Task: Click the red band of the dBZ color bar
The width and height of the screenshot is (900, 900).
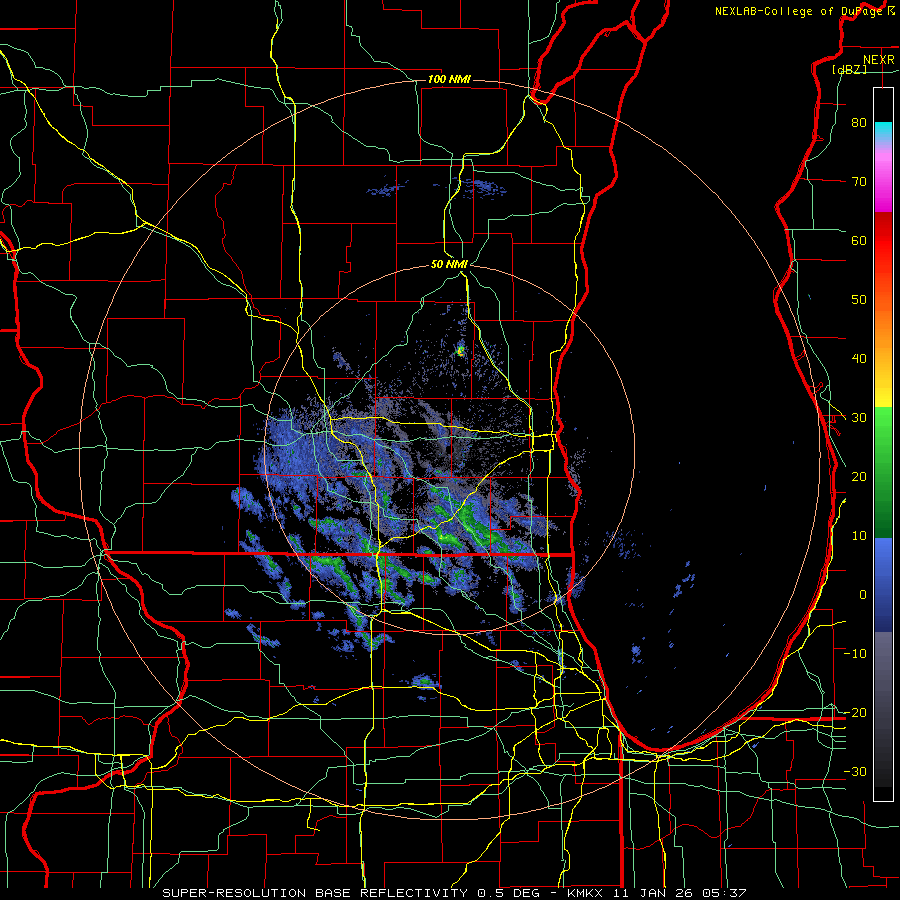Action: [x=883, y=241]
